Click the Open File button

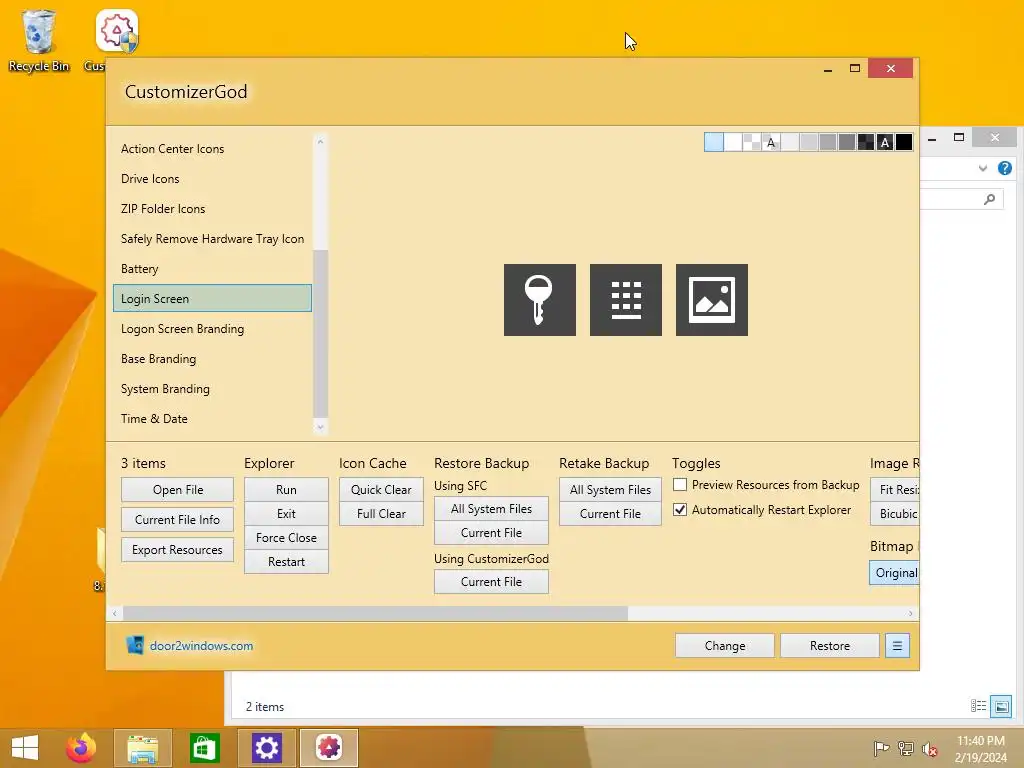pos(178,490)
